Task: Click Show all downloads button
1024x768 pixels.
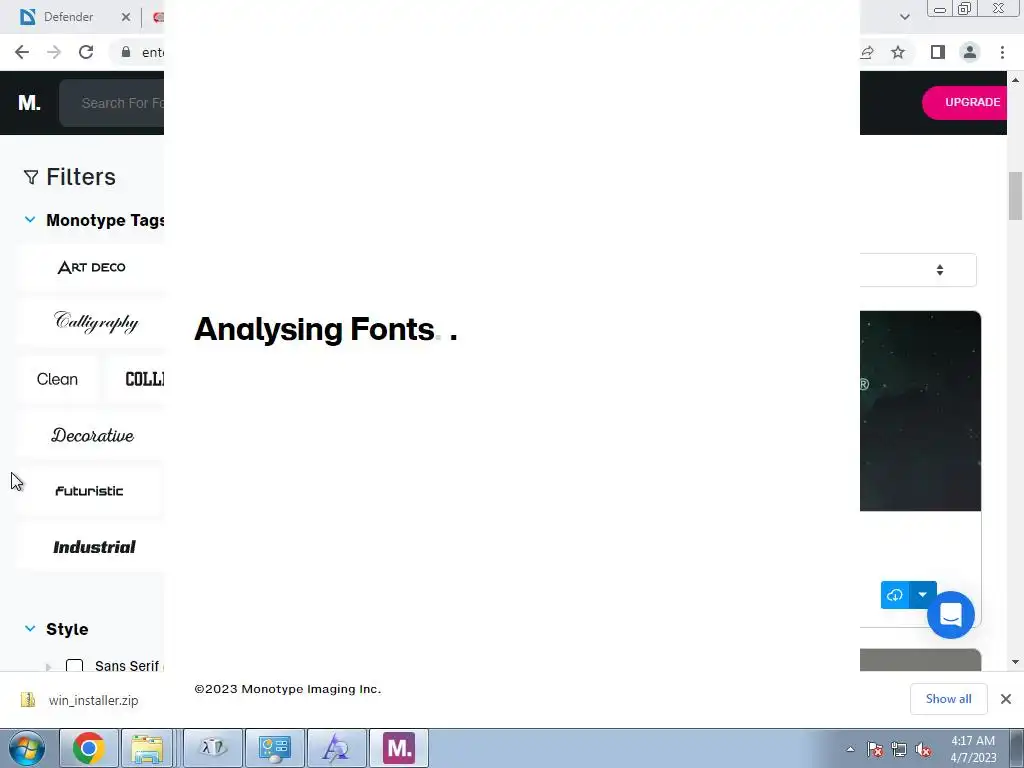Action: coord(948,699)
